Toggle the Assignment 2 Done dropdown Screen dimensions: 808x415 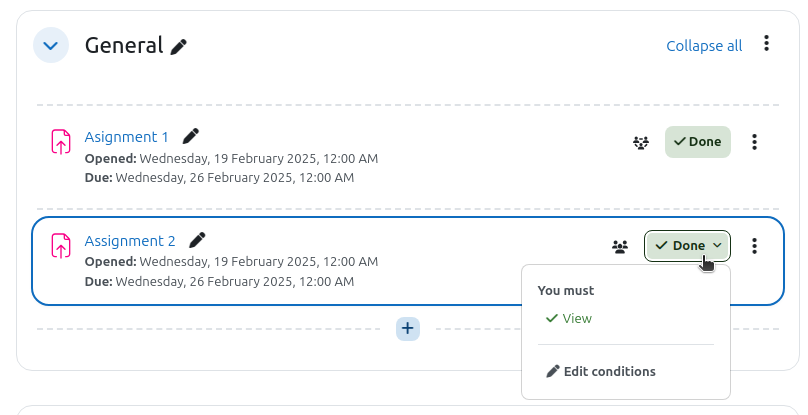[687, 246]
